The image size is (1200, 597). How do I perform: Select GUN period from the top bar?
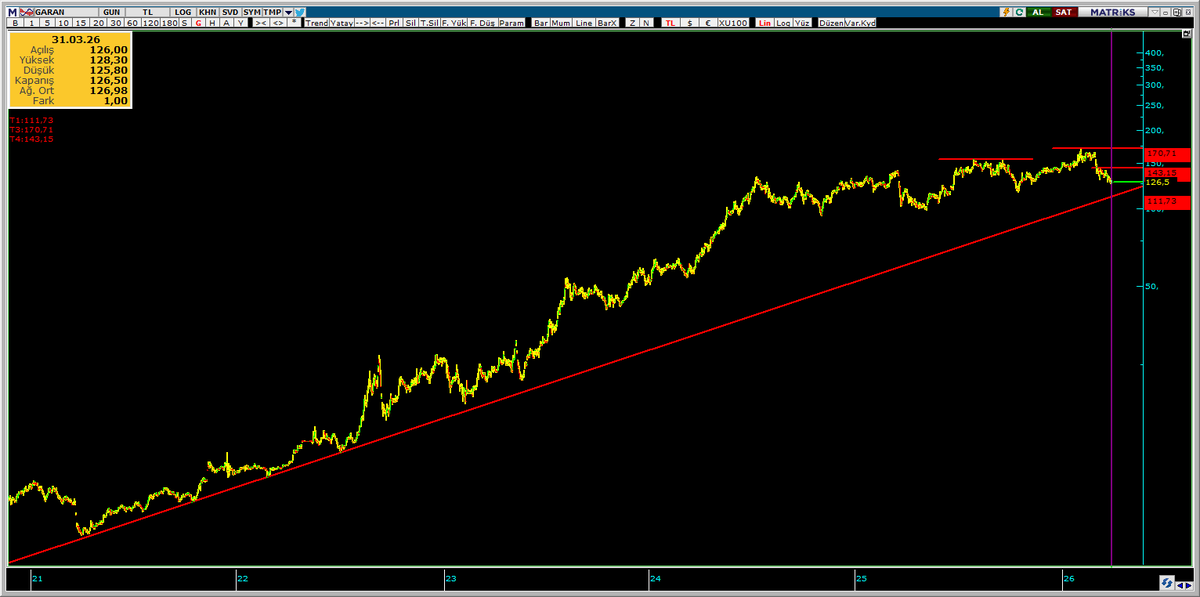point(112,10)
